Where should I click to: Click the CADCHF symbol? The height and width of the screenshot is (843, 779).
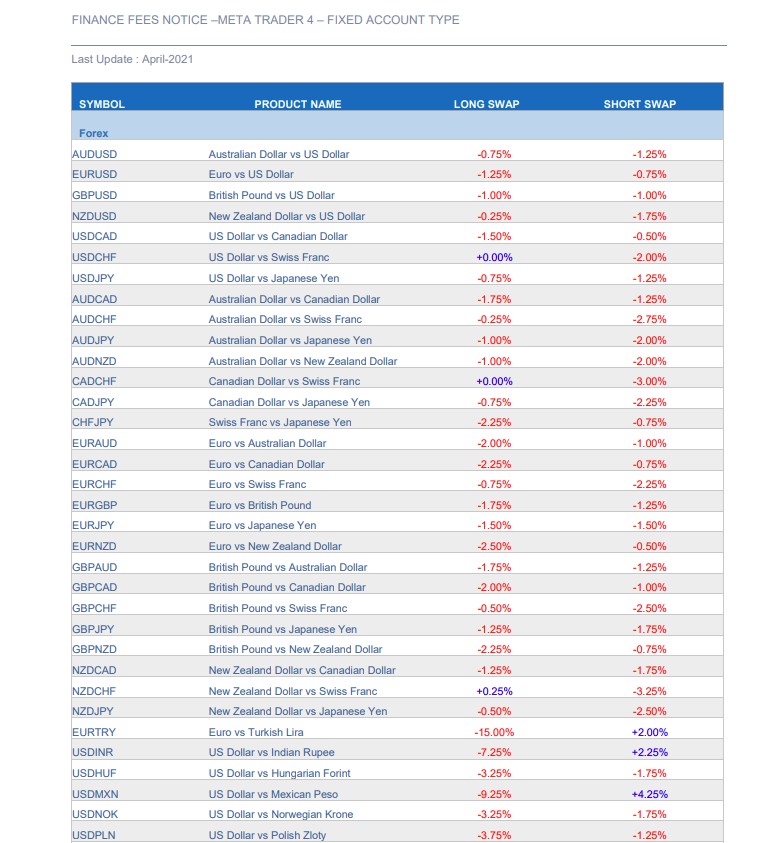[x=94, y=381]
